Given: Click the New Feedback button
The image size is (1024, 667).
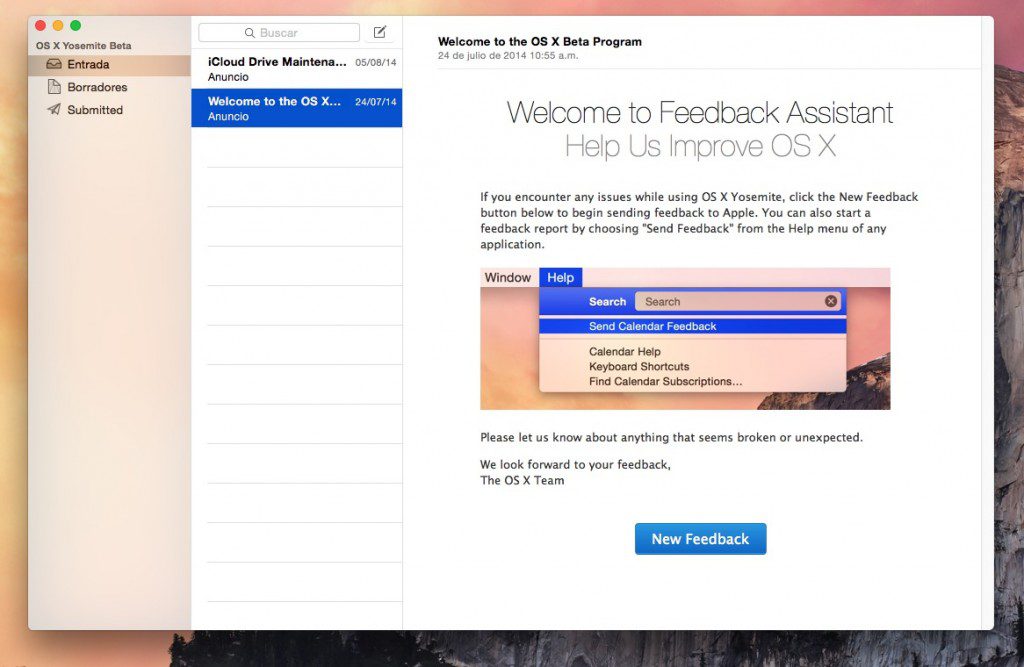Looking at the screenshot, I should tap(700, 539).
